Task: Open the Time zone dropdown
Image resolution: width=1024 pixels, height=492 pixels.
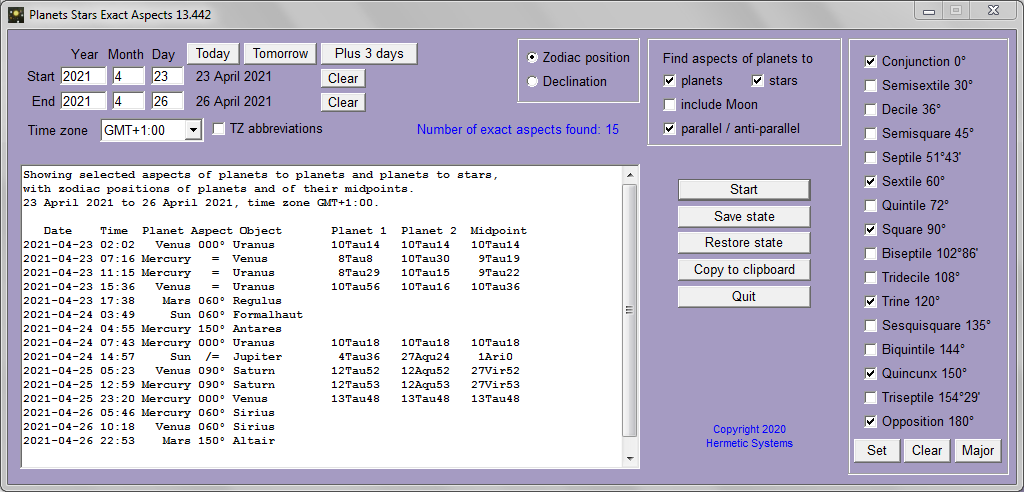Action: (193, 130)
